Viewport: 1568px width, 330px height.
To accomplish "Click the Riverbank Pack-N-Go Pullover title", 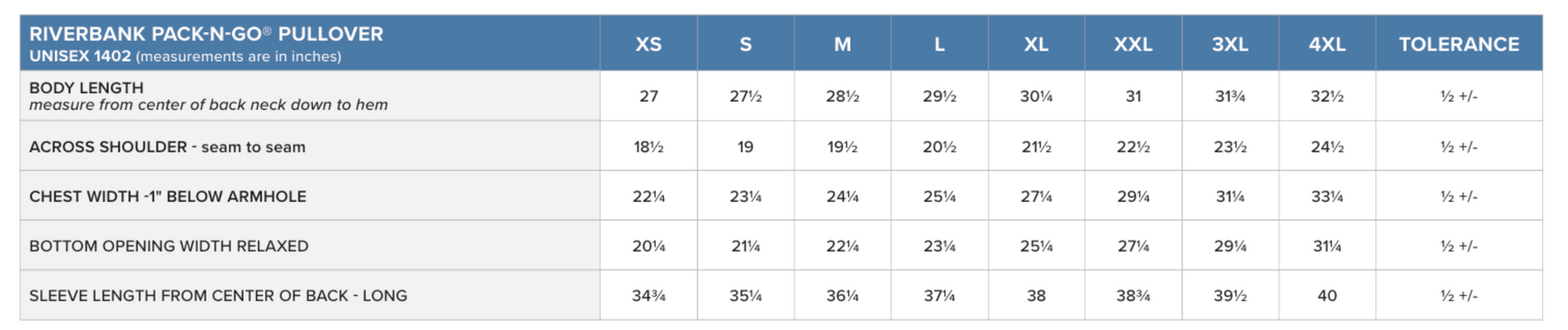I will (206, 34).
